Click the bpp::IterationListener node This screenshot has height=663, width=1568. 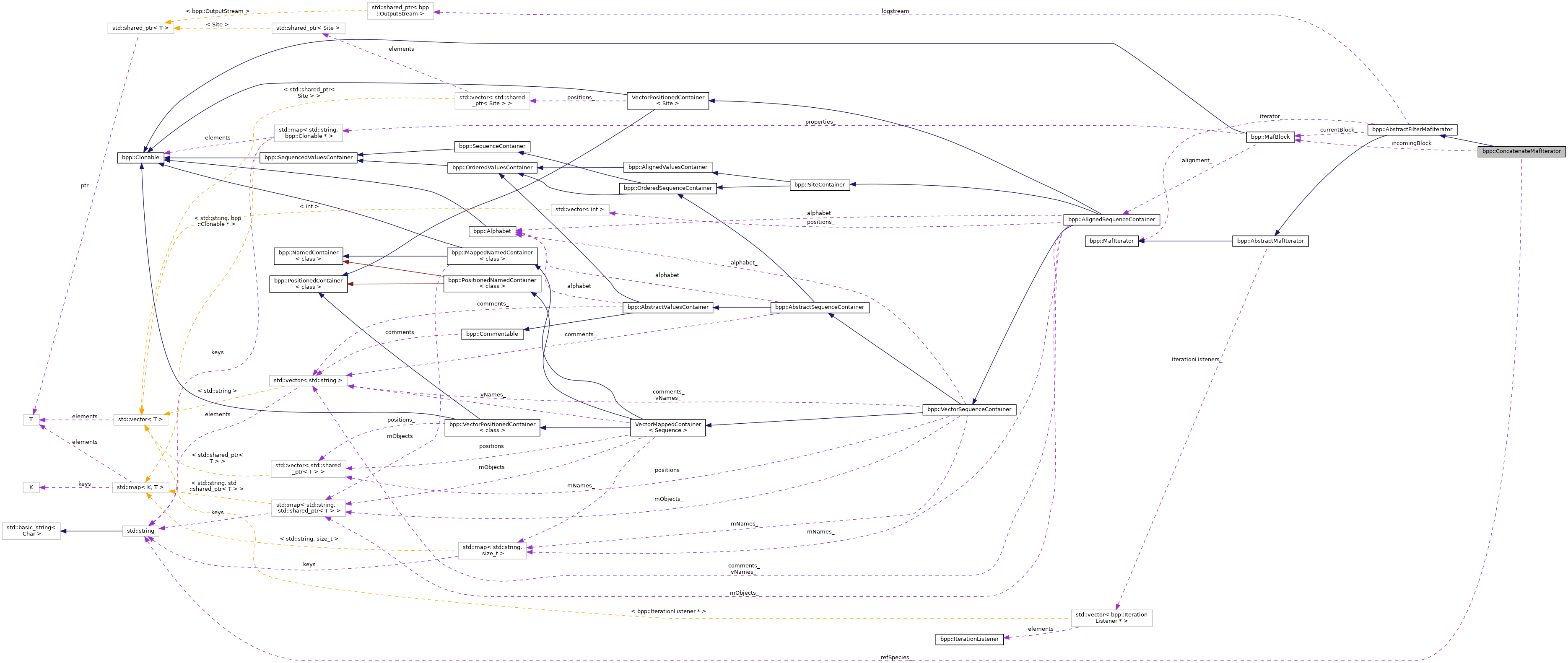pyautogui.click(x=969, y=639)
